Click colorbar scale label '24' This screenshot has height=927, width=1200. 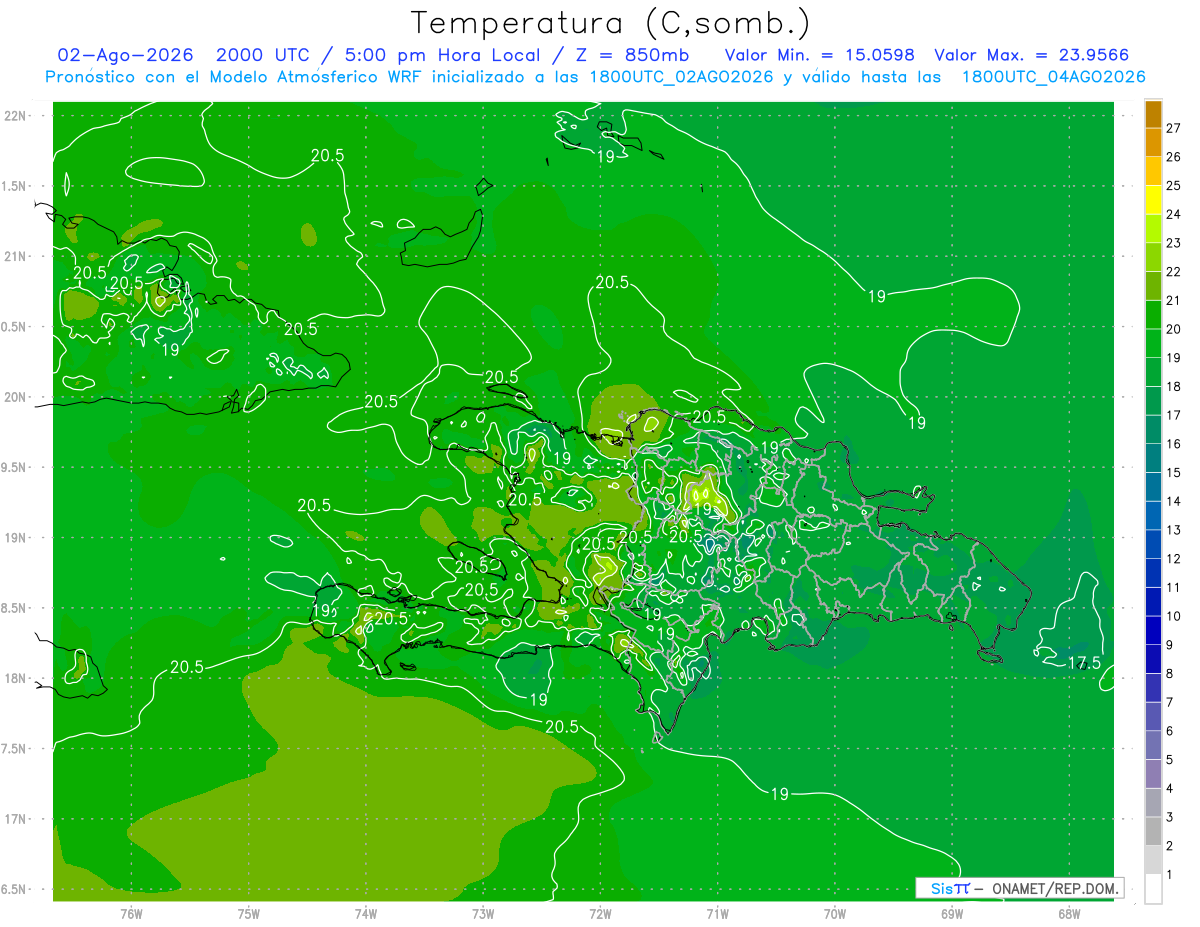1173,214
